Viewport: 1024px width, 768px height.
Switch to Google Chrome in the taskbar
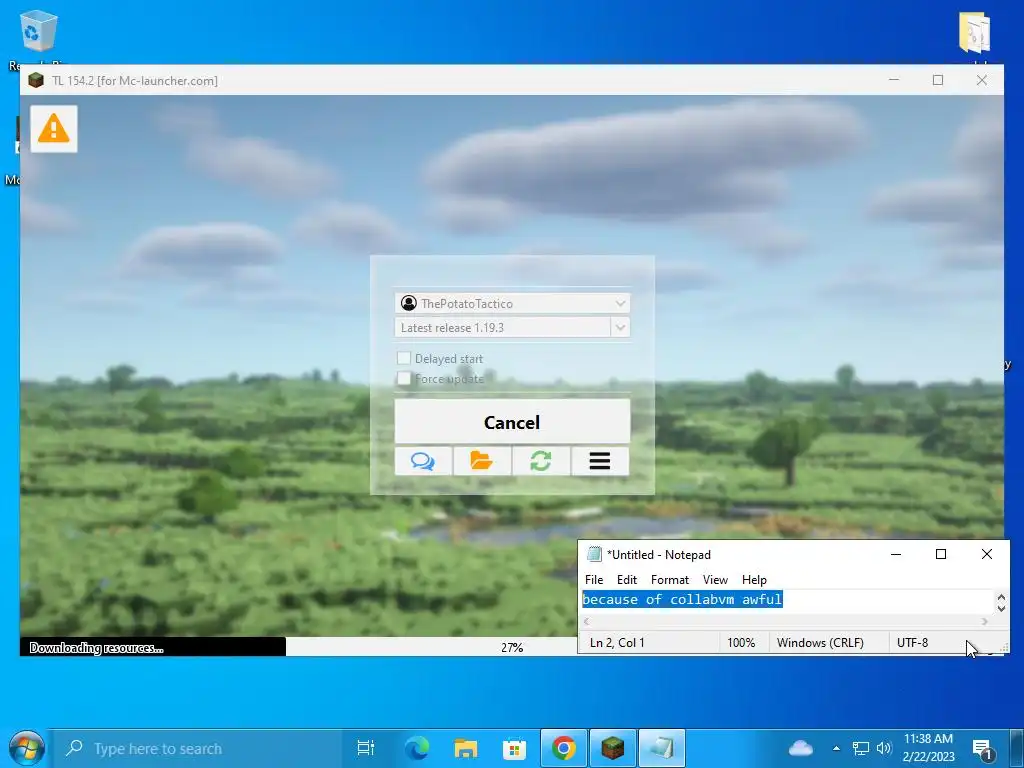pyautogui.click(x=564, y=748)
